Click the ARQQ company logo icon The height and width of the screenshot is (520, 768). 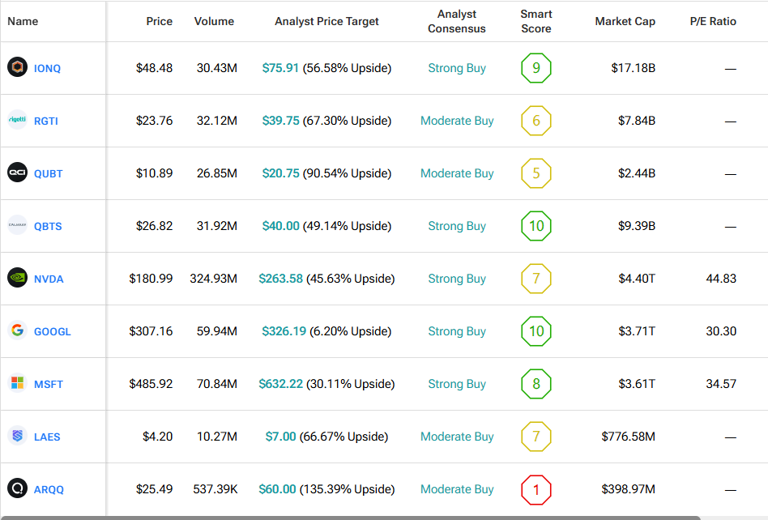pos(17,489)
